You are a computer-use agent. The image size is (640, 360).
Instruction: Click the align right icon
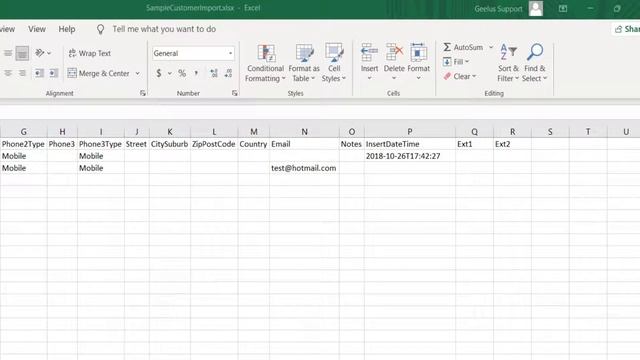22,73
